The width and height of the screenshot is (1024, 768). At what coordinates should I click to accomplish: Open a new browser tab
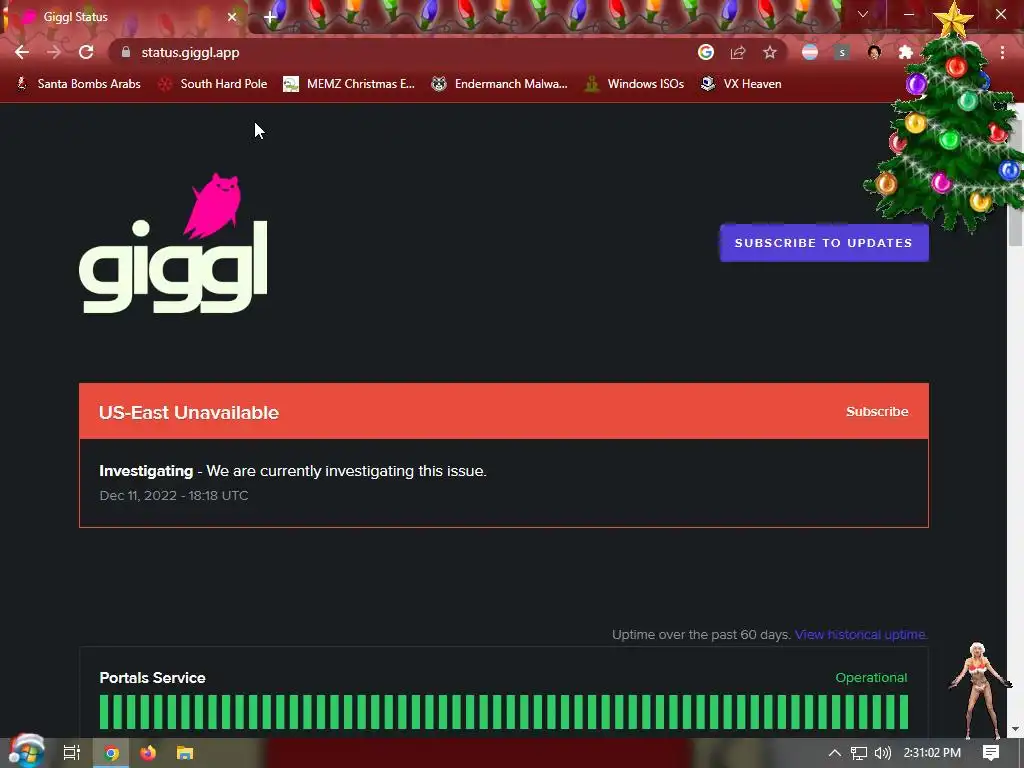(x=270, y=17)
